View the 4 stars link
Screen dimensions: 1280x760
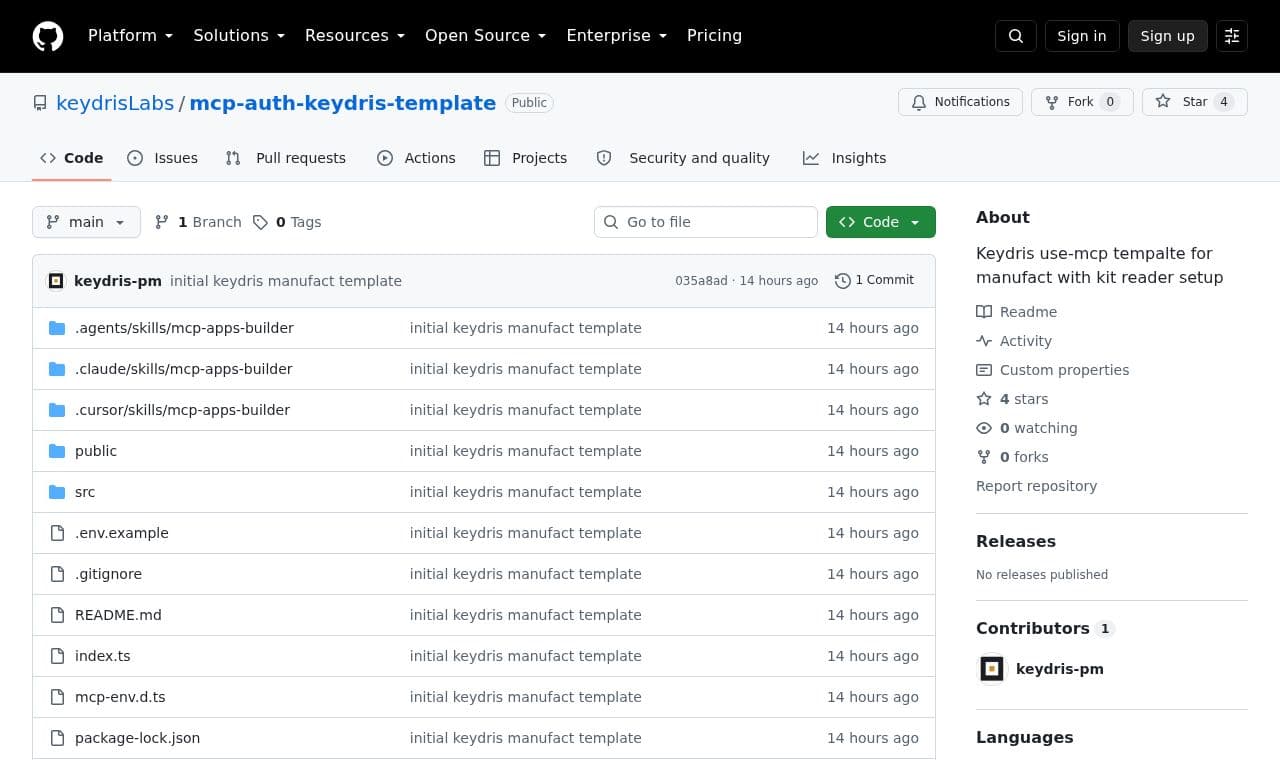(1012, 399)
